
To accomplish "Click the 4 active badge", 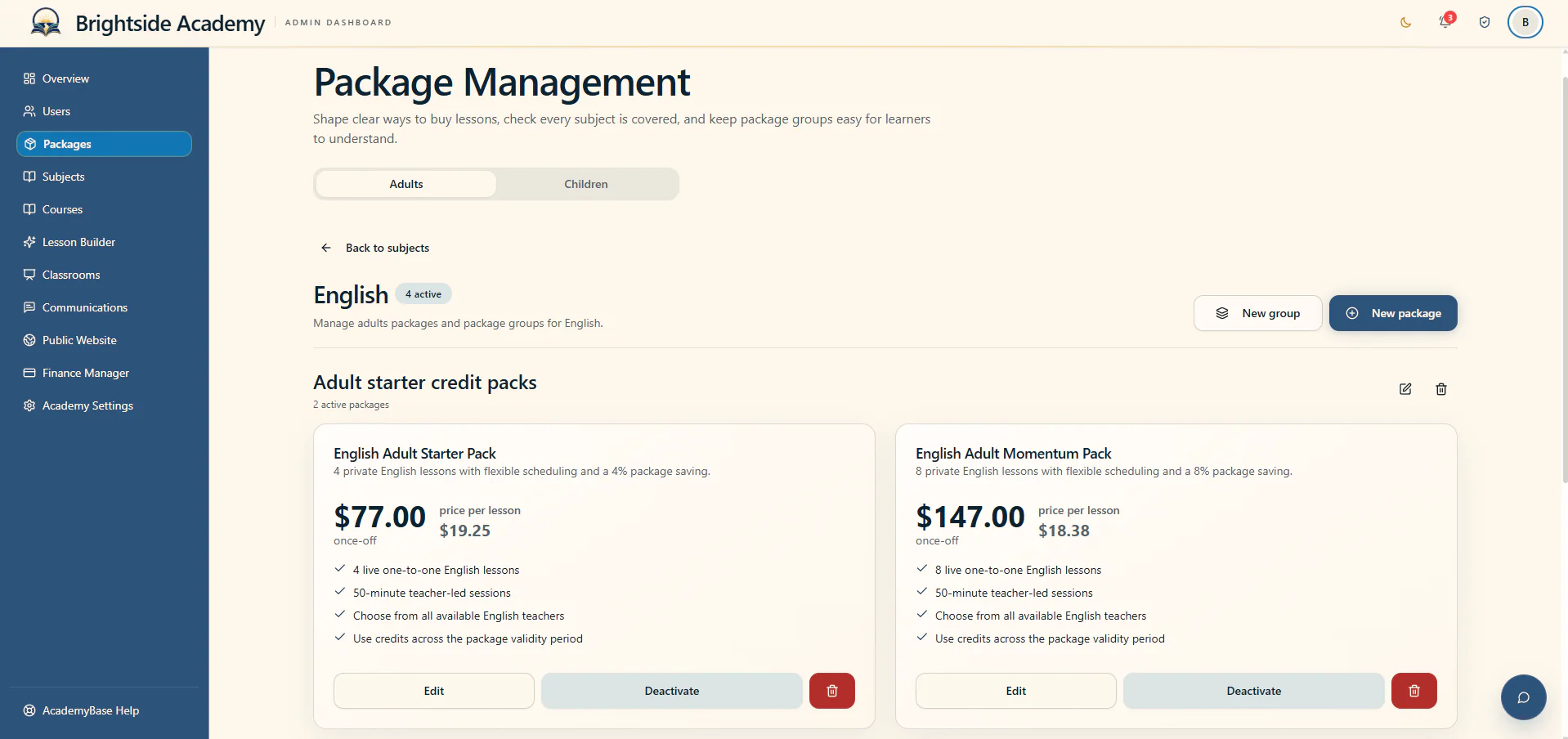I will pyautogui.click(x=423, y=294).
